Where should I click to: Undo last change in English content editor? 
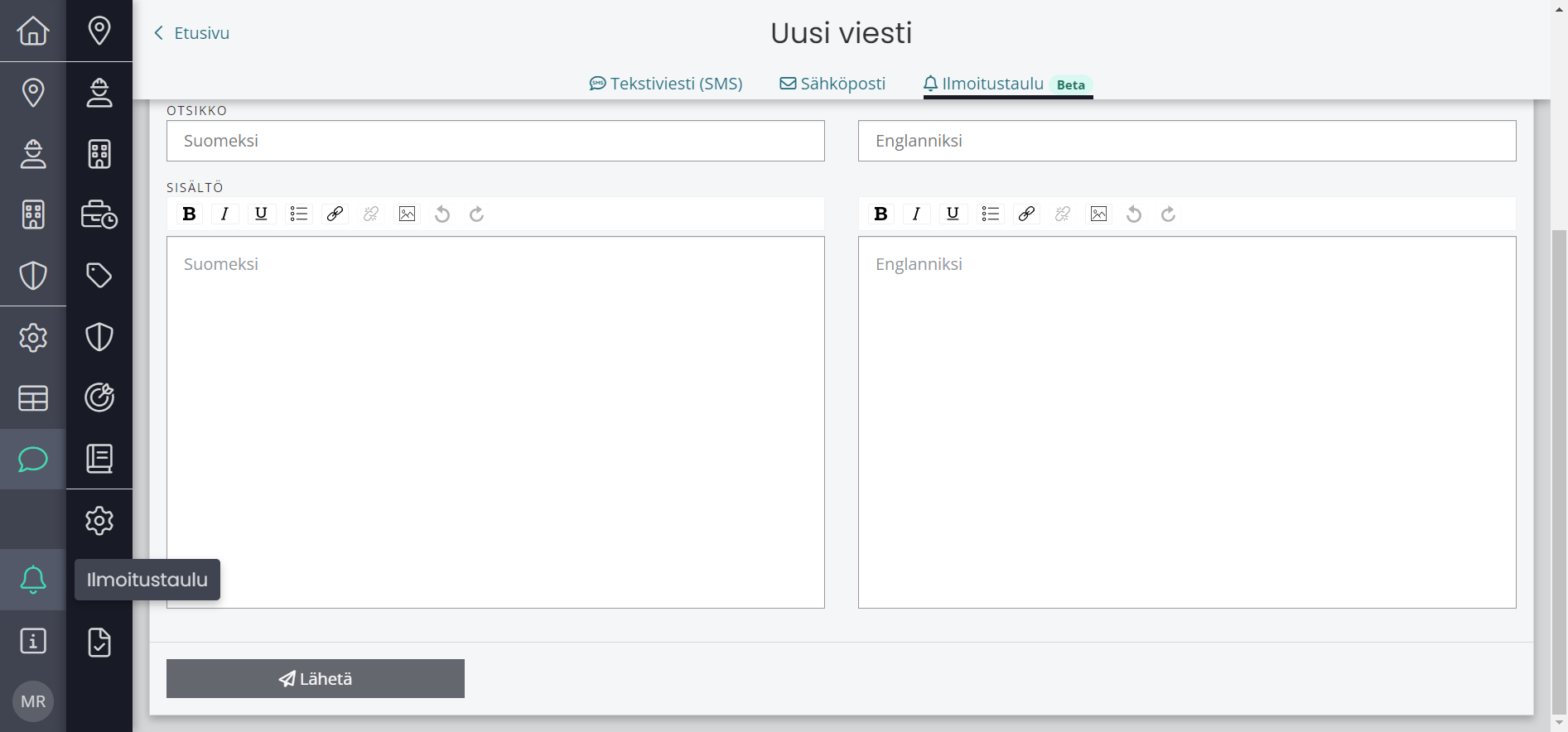(x=1134, y=214)
